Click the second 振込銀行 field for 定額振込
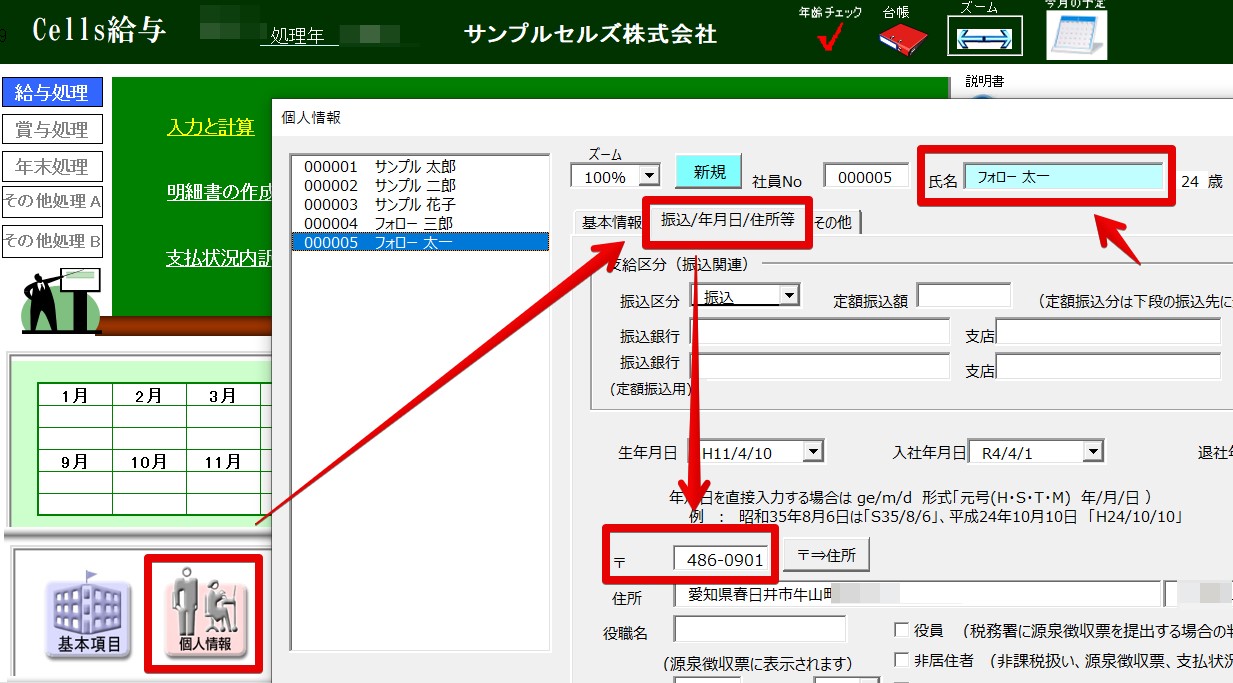1233x683 pixels. point(819,367)
